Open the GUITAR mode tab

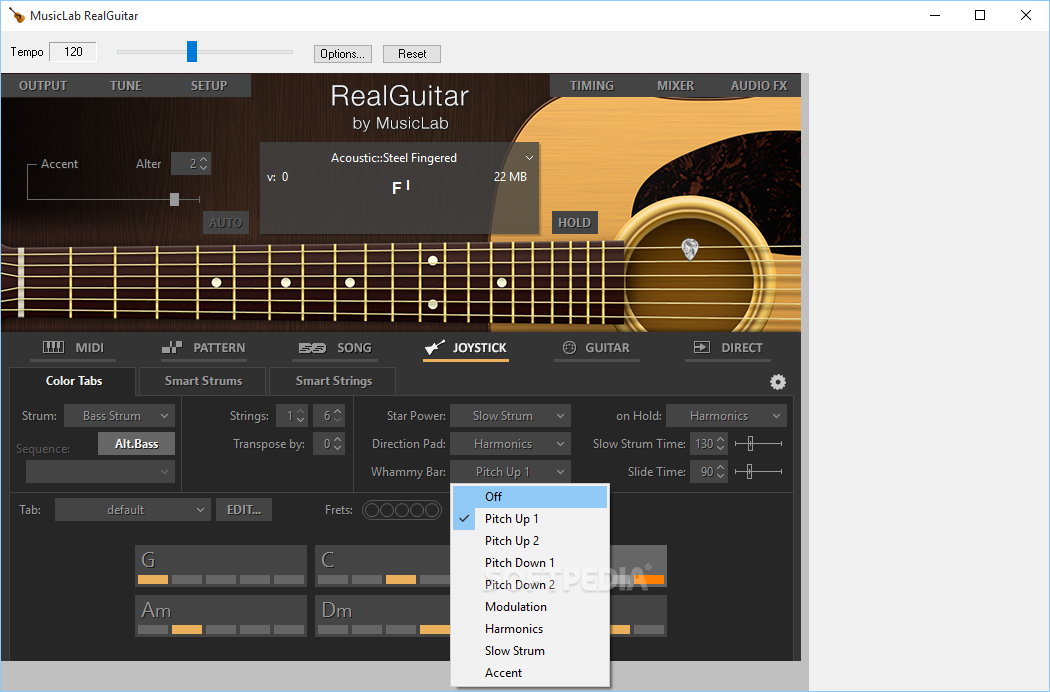[596, 348]
